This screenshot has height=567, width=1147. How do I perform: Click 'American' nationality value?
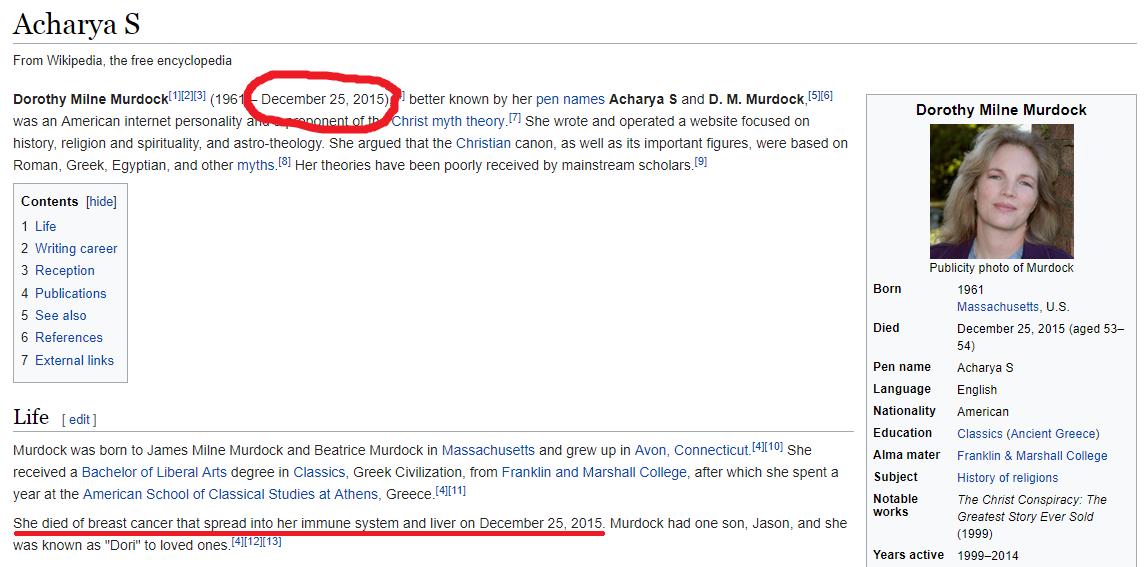983,412
